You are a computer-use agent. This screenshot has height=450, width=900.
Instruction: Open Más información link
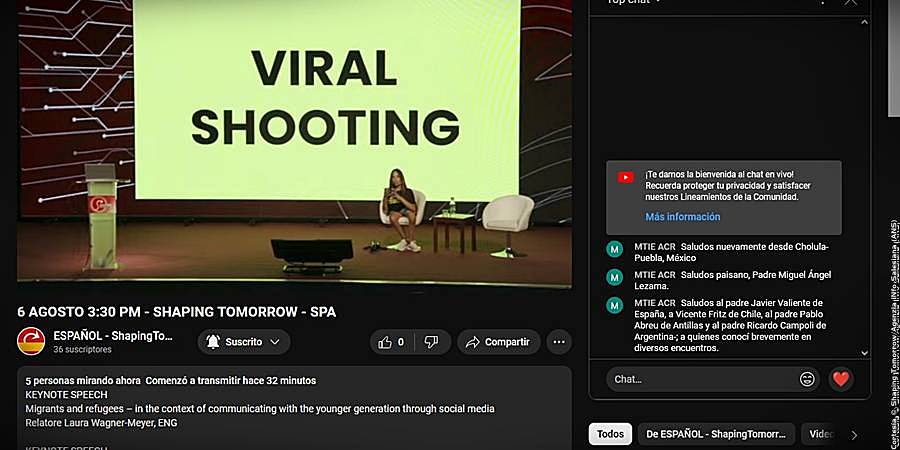pyautogui.click(x=682, y=217)
